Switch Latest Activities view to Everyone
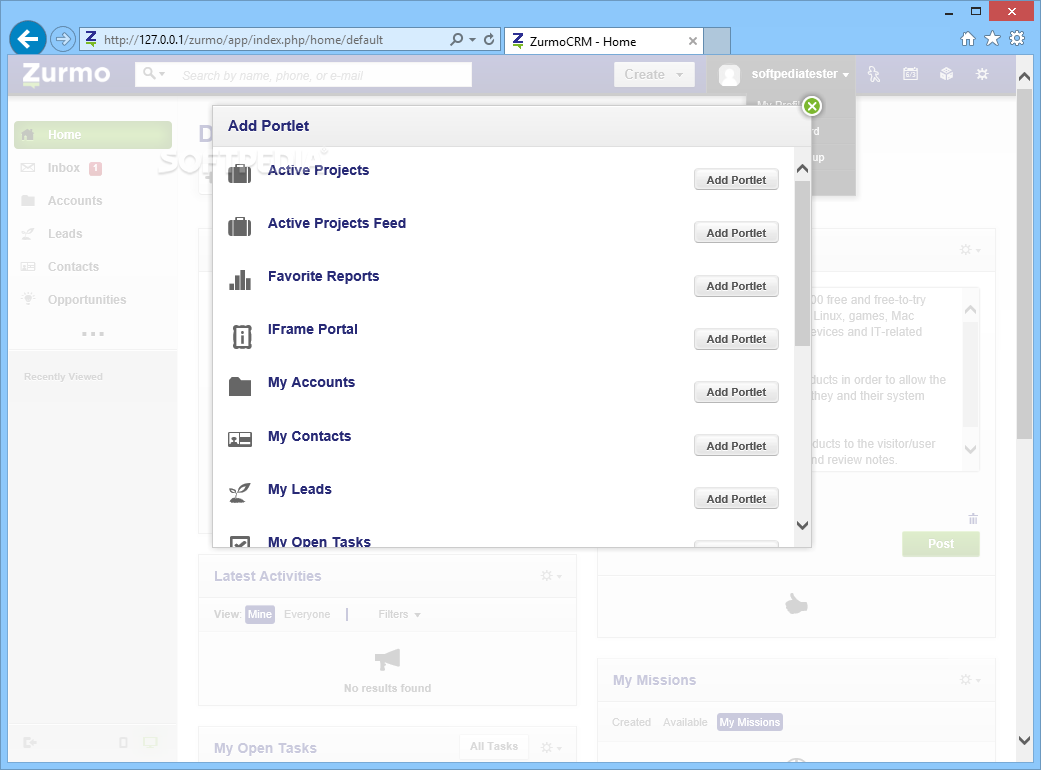 (x=307, y=615)
